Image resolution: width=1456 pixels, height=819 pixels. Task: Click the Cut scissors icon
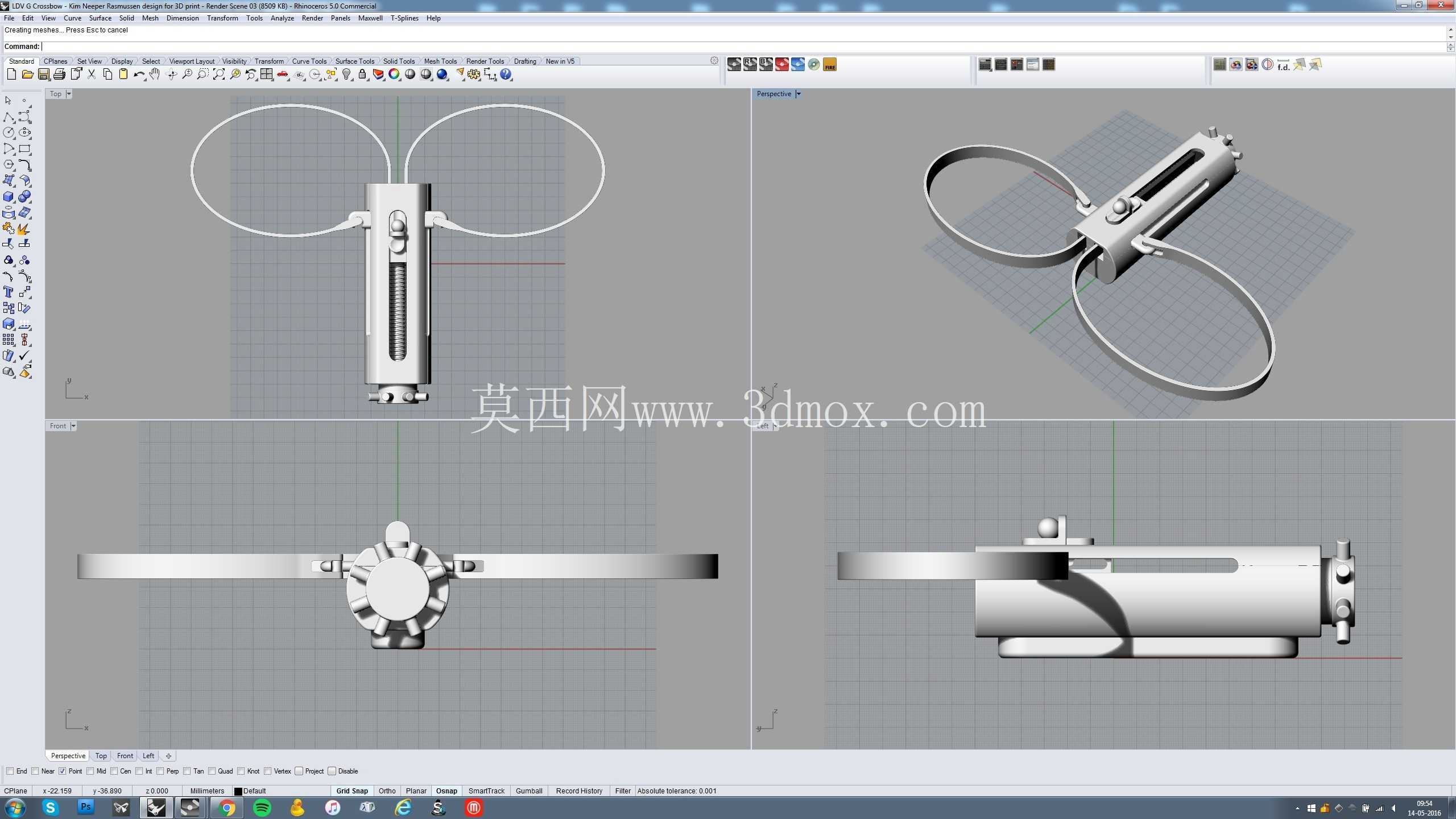click(x=91, y=75)
